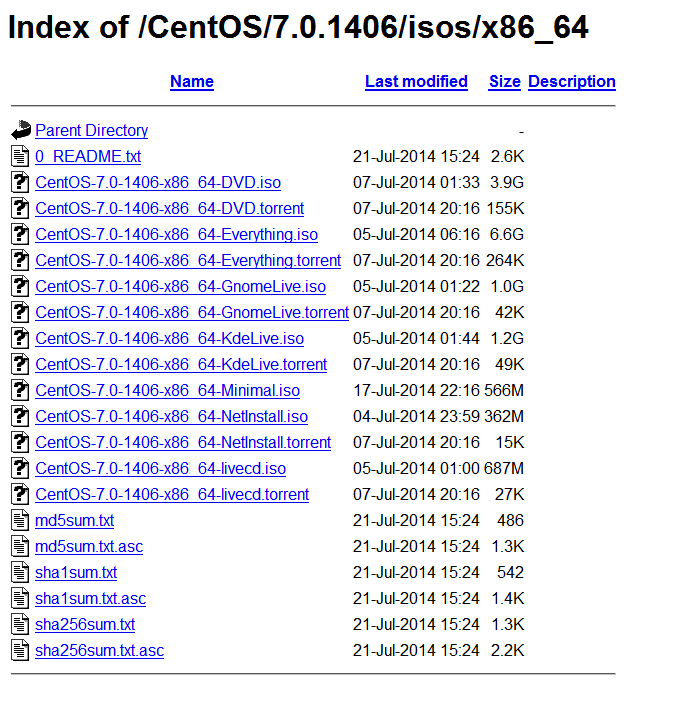Viewport: 688px width, 703px height.
Task: Click the date 07-Jul-2014 01:33
Action: pos(416,182)
